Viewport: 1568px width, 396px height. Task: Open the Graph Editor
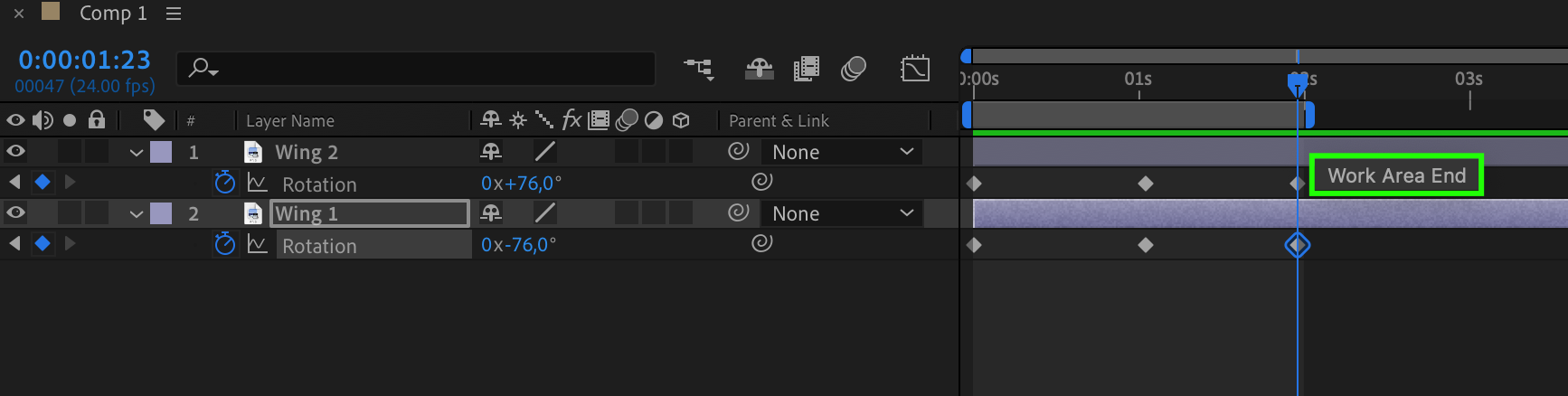pyautogui.click(x=915, y=69)
